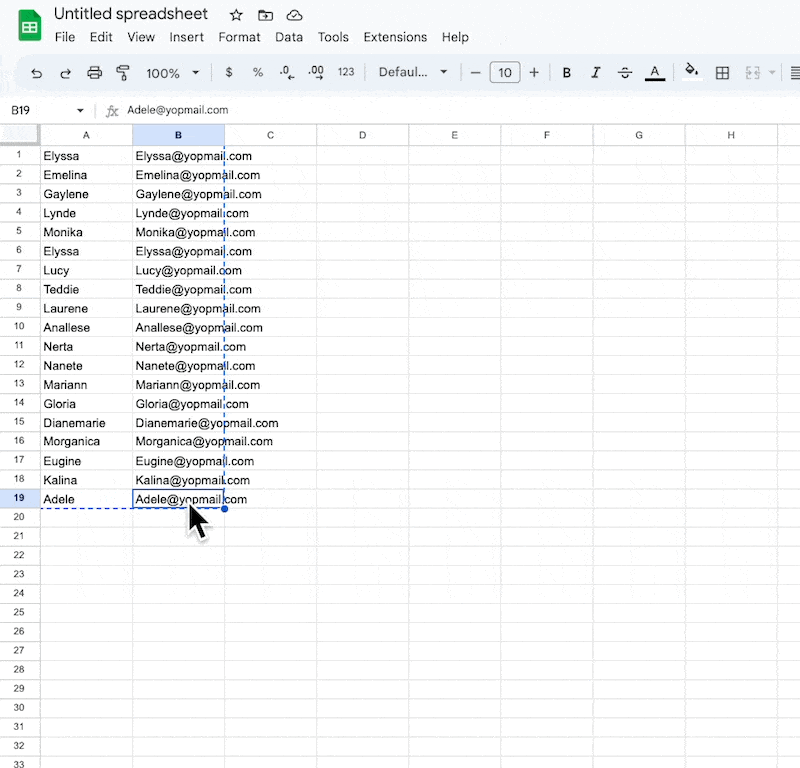Image resolution: width=800 pixels, height=768 pixels.
Task: Activate the paint format roller icon
Action: 122,73
